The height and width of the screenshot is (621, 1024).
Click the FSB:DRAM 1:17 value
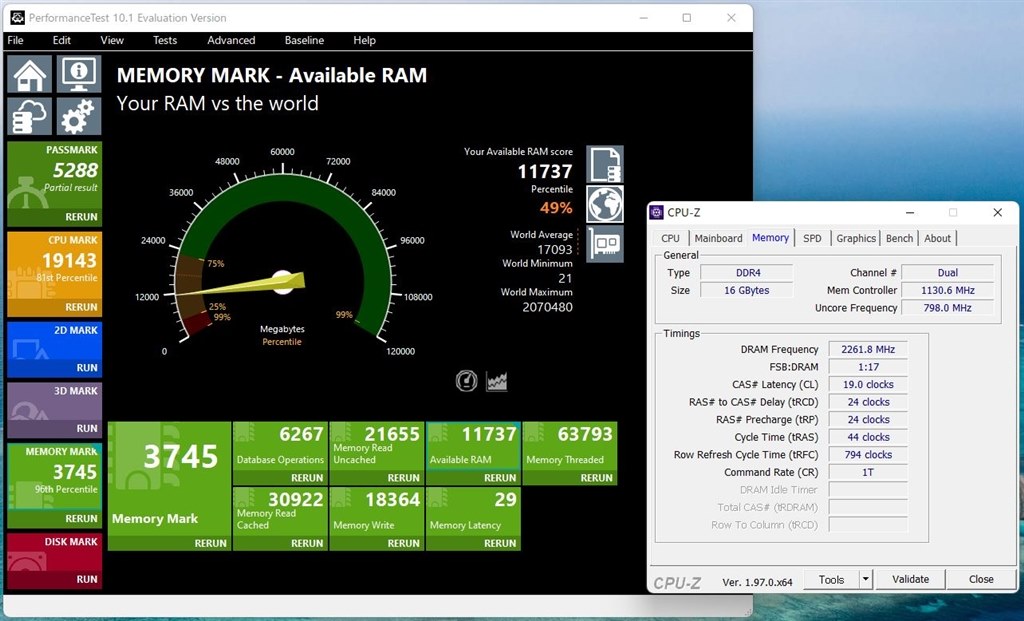click(868, 367)
